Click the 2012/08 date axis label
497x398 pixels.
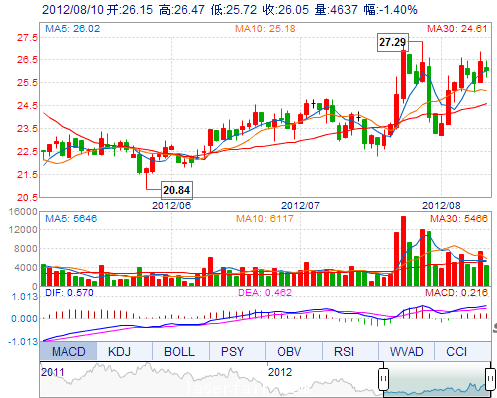tap(441, 205)
